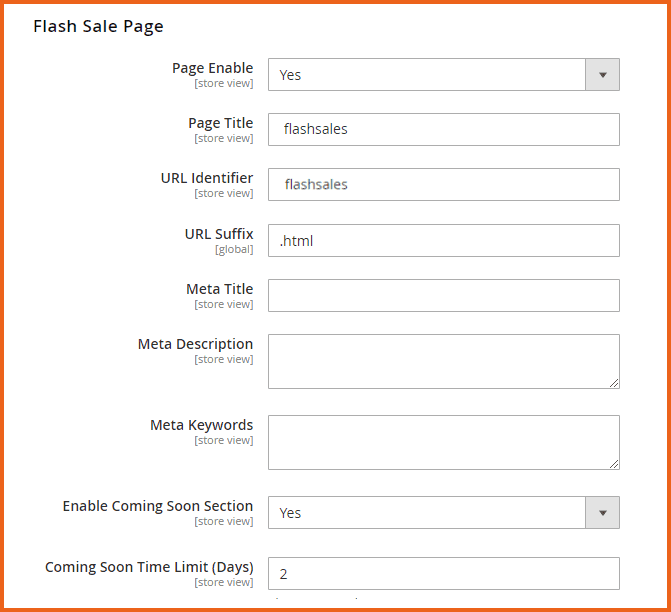Click the Meta Keywords label

(x=201, y=425)
